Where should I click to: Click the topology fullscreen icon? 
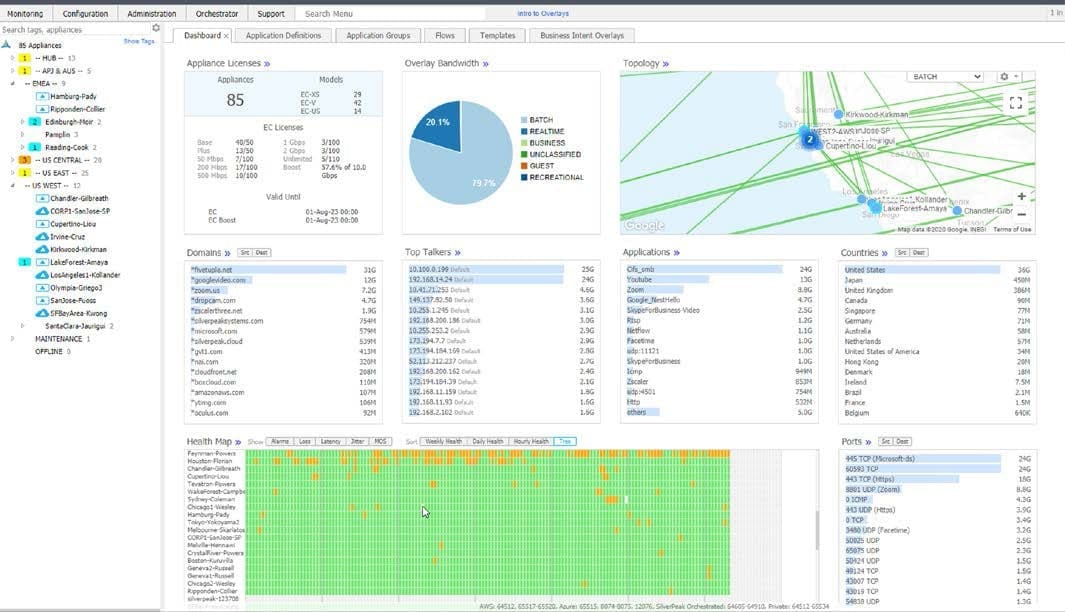(1016, 101)
